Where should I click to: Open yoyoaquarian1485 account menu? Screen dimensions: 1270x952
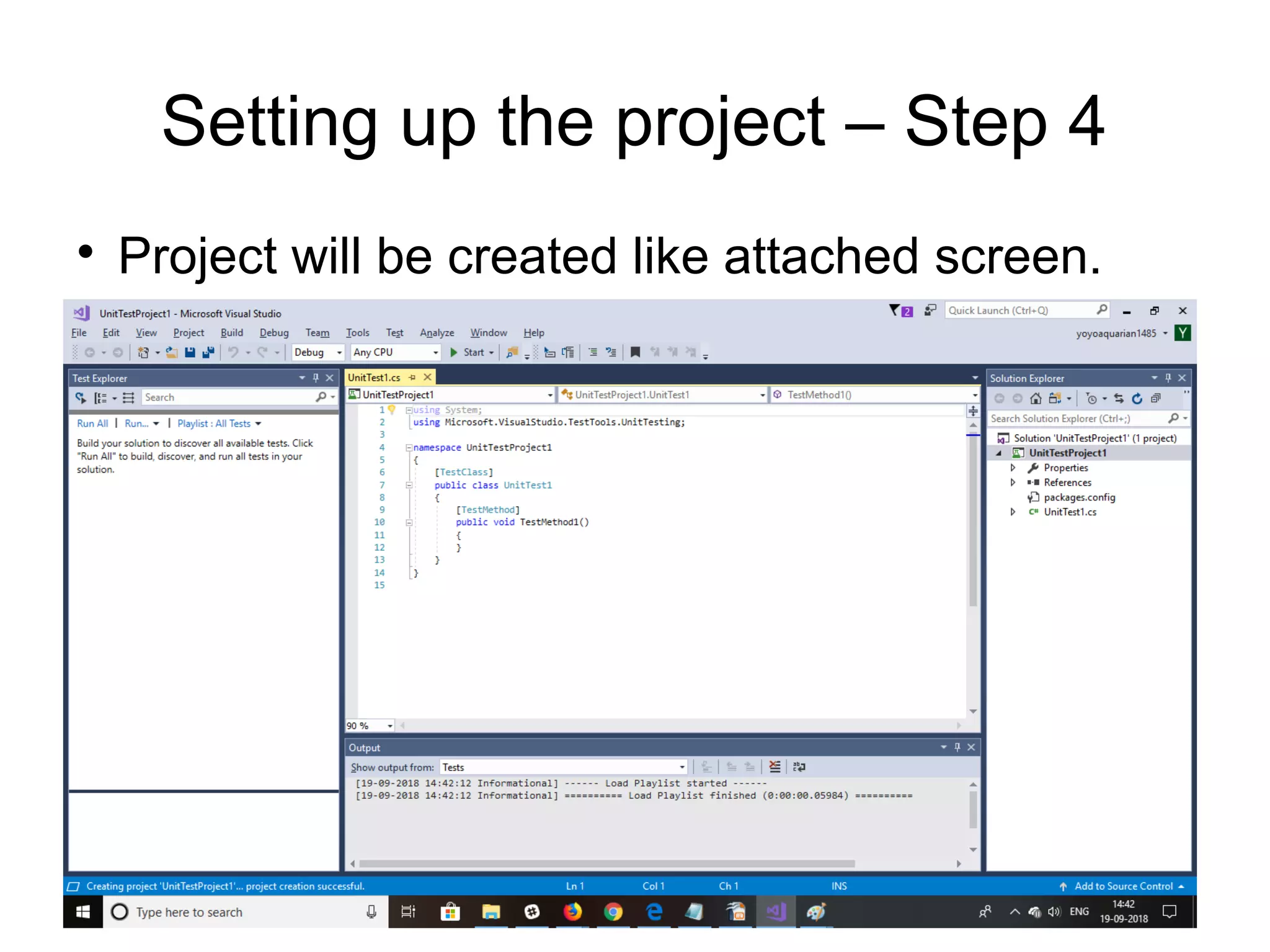click(x=1121, y=333)
